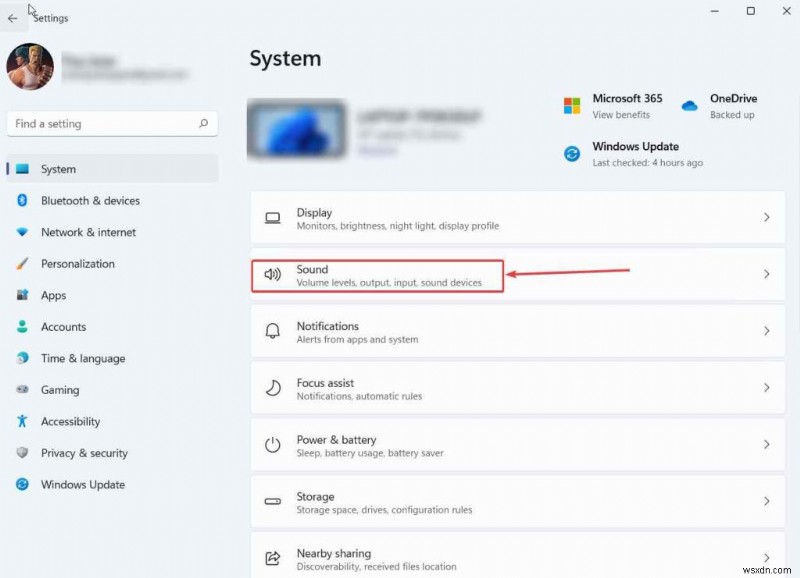Click the user profile picture

tap(30, 68)
